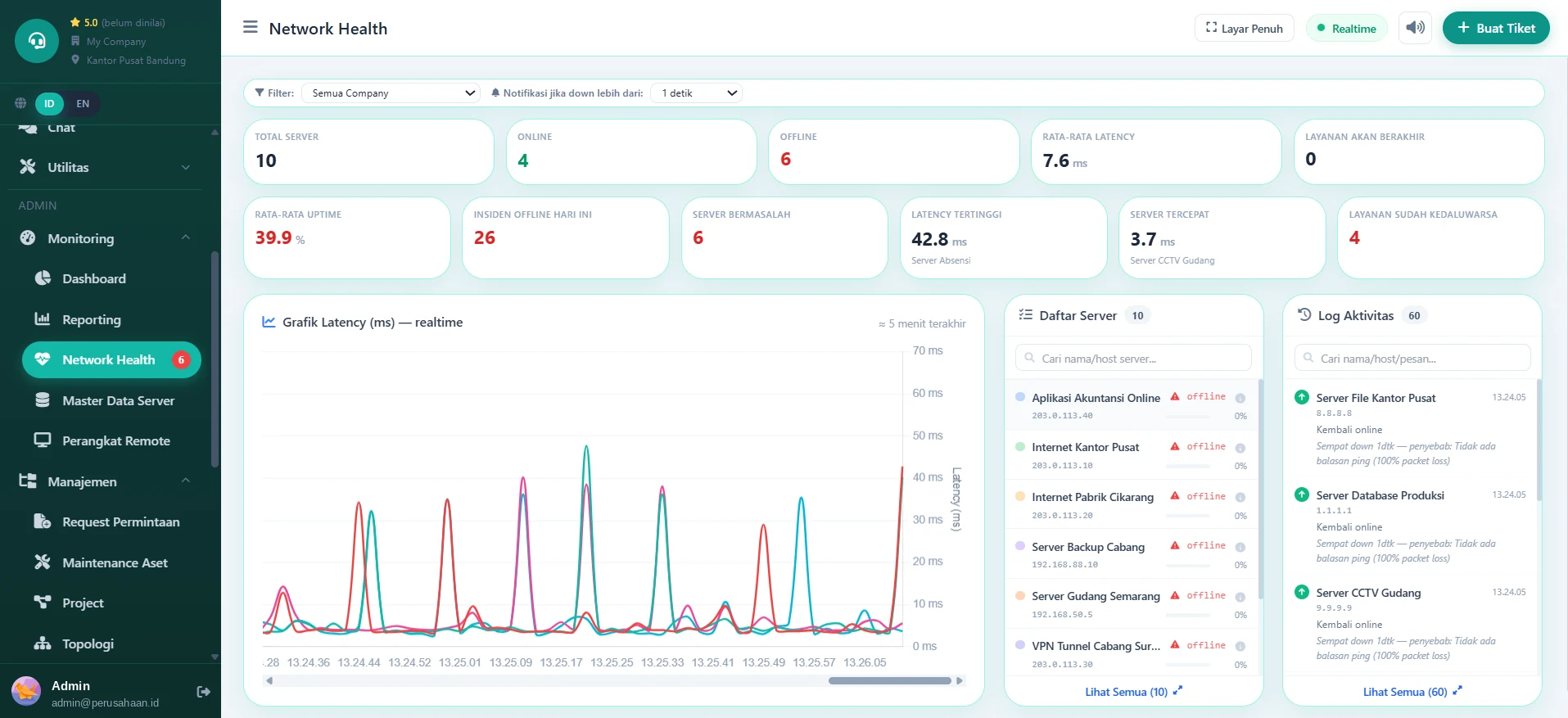The height and width of the screenshot is (718, 1568).
Task: Click the Layar Penuh fullscreen button
Action: [x=1244, y=28]
